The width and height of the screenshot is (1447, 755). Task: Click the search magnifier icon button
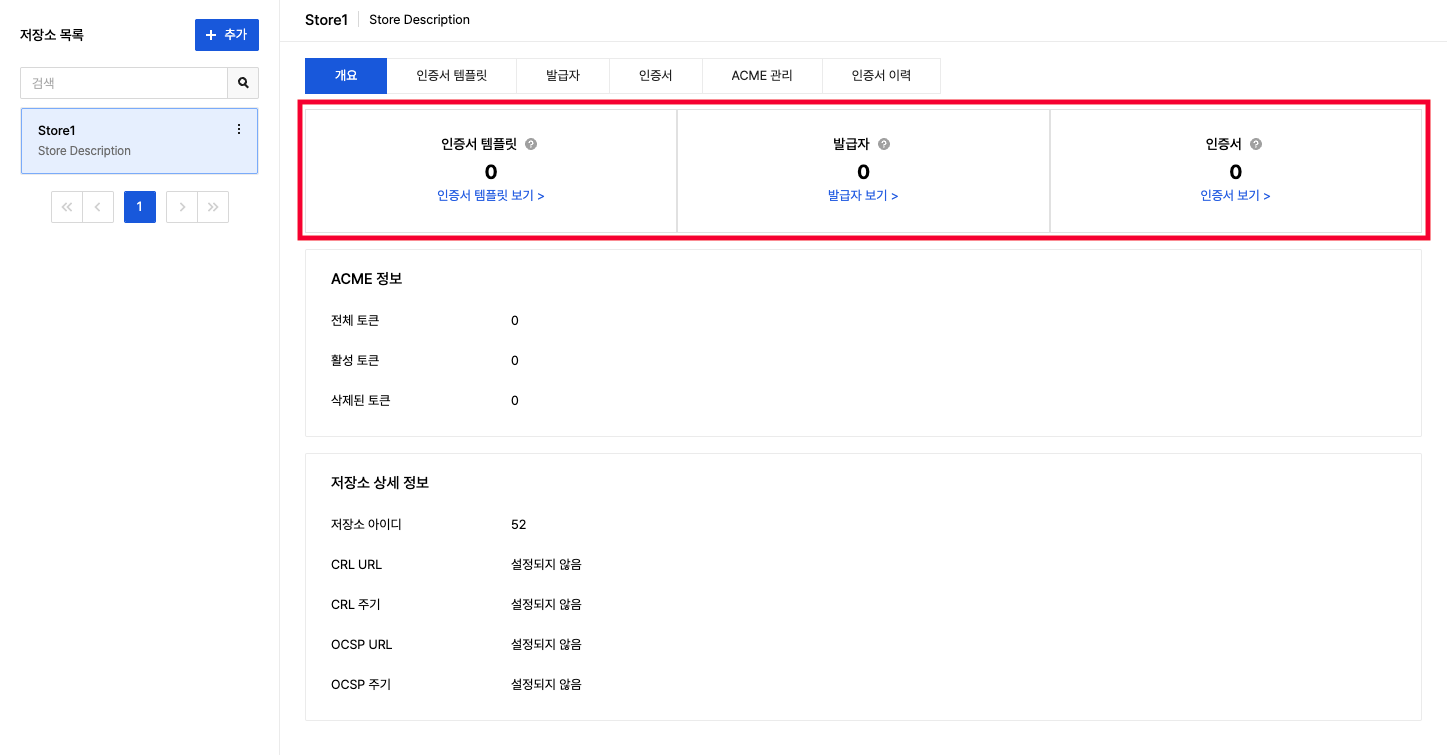click(x=243, y=83)
